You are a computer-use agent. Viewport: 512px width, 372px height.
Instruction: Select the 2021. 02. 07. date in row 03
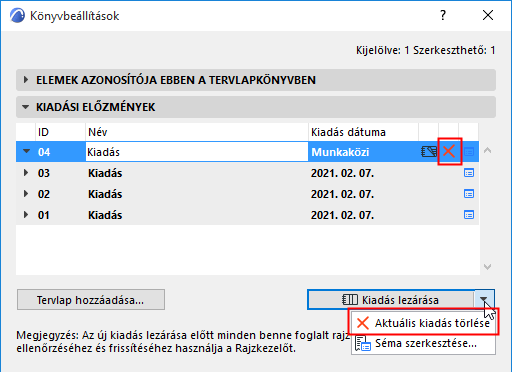[342, 173]
